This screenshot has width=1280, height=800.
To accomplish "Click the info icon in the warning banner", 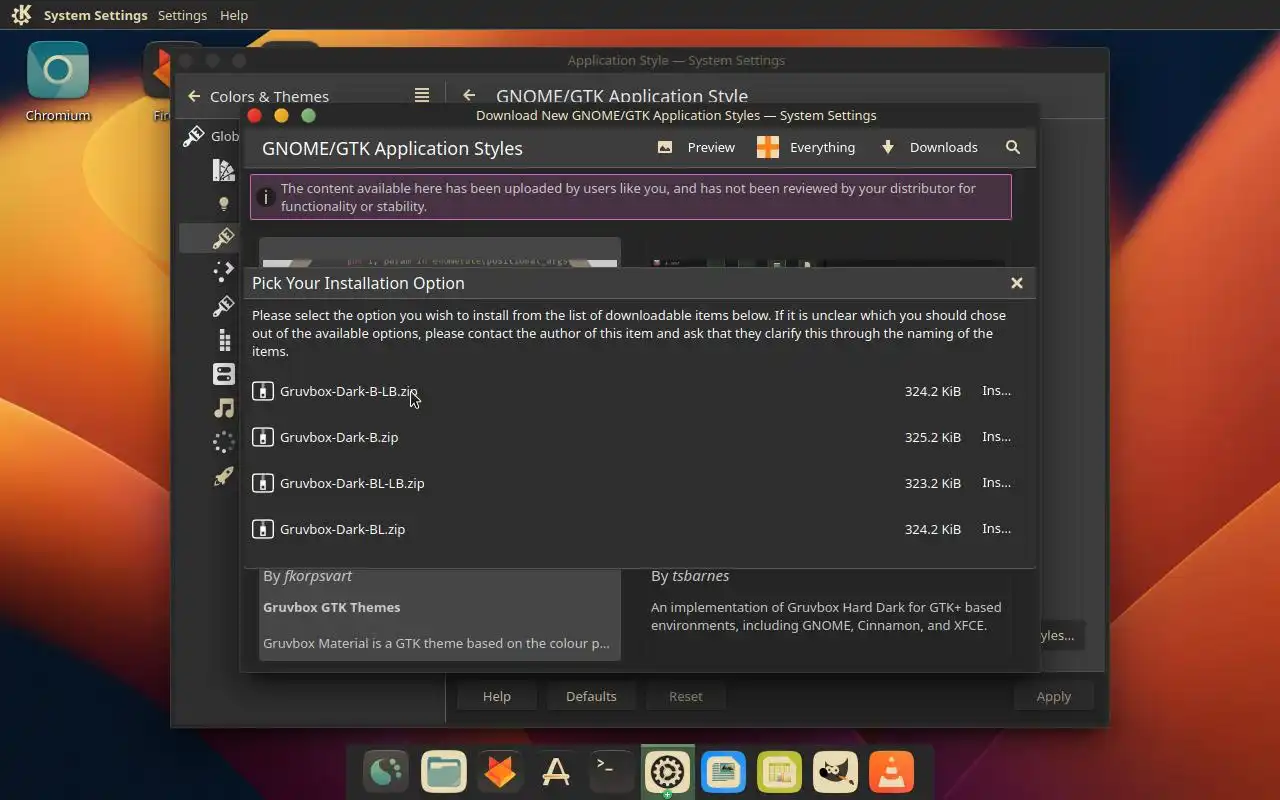I will (265, 197).
